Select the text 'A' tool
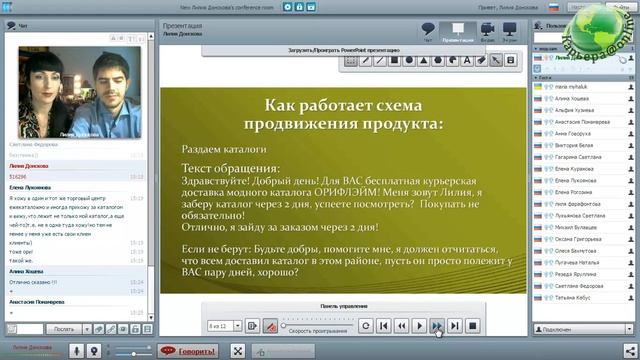This screenshot has height=360, width=640. click(467, 61)
